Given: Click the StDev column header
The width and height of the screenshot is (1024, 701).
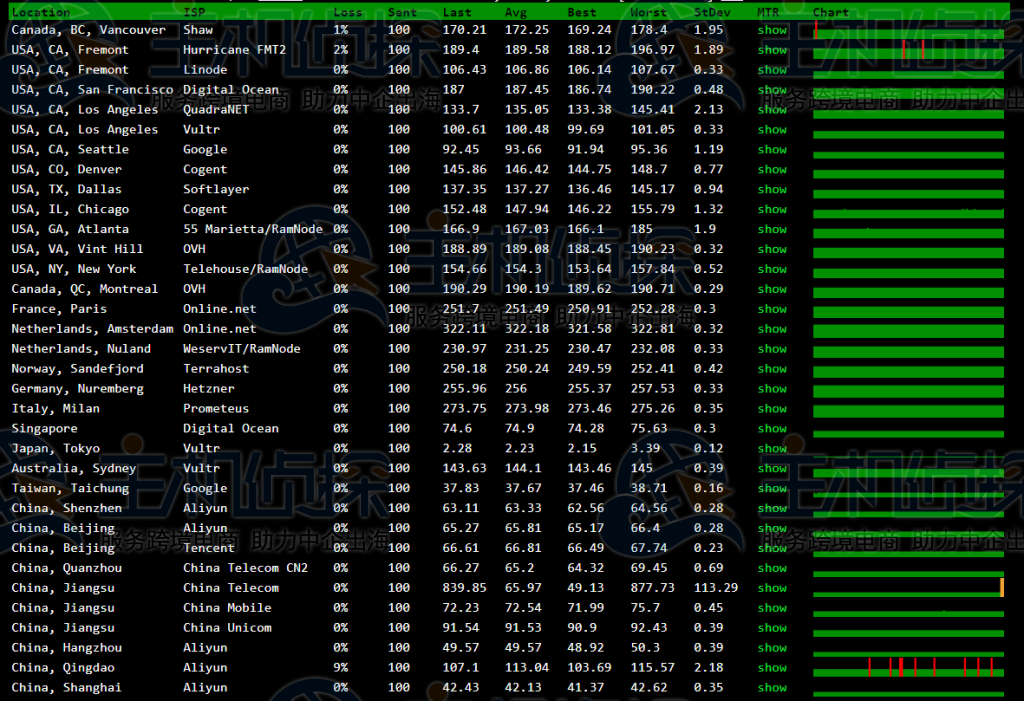Looking at the screenshot, I should coord(711,12).
